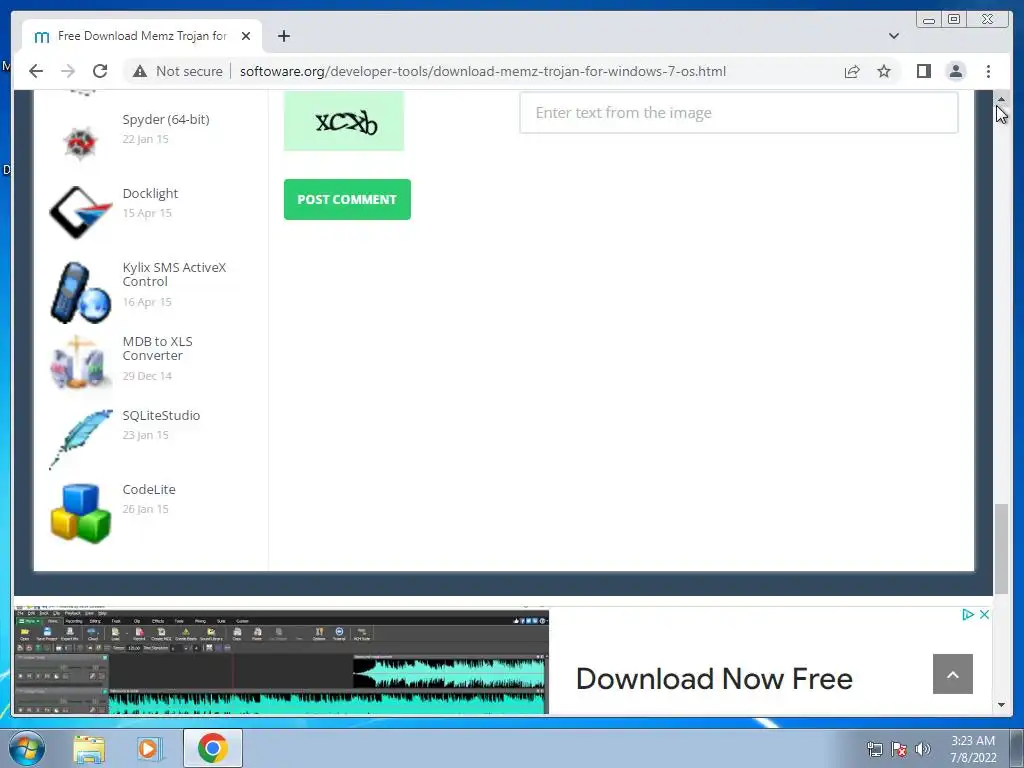
Task: Focus the captcha text input field
Action: click(x=739, y=112)
